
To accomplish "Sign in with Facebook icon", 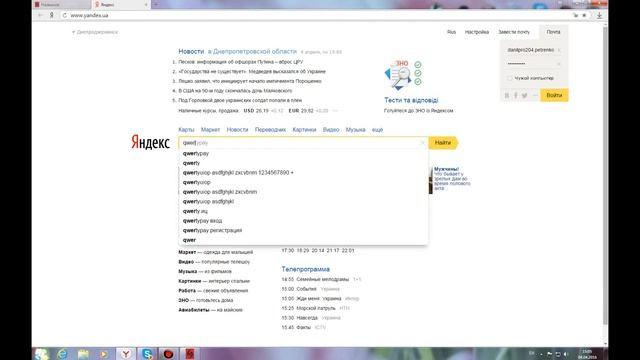I will pyautogui.click(x=516, y=96).
